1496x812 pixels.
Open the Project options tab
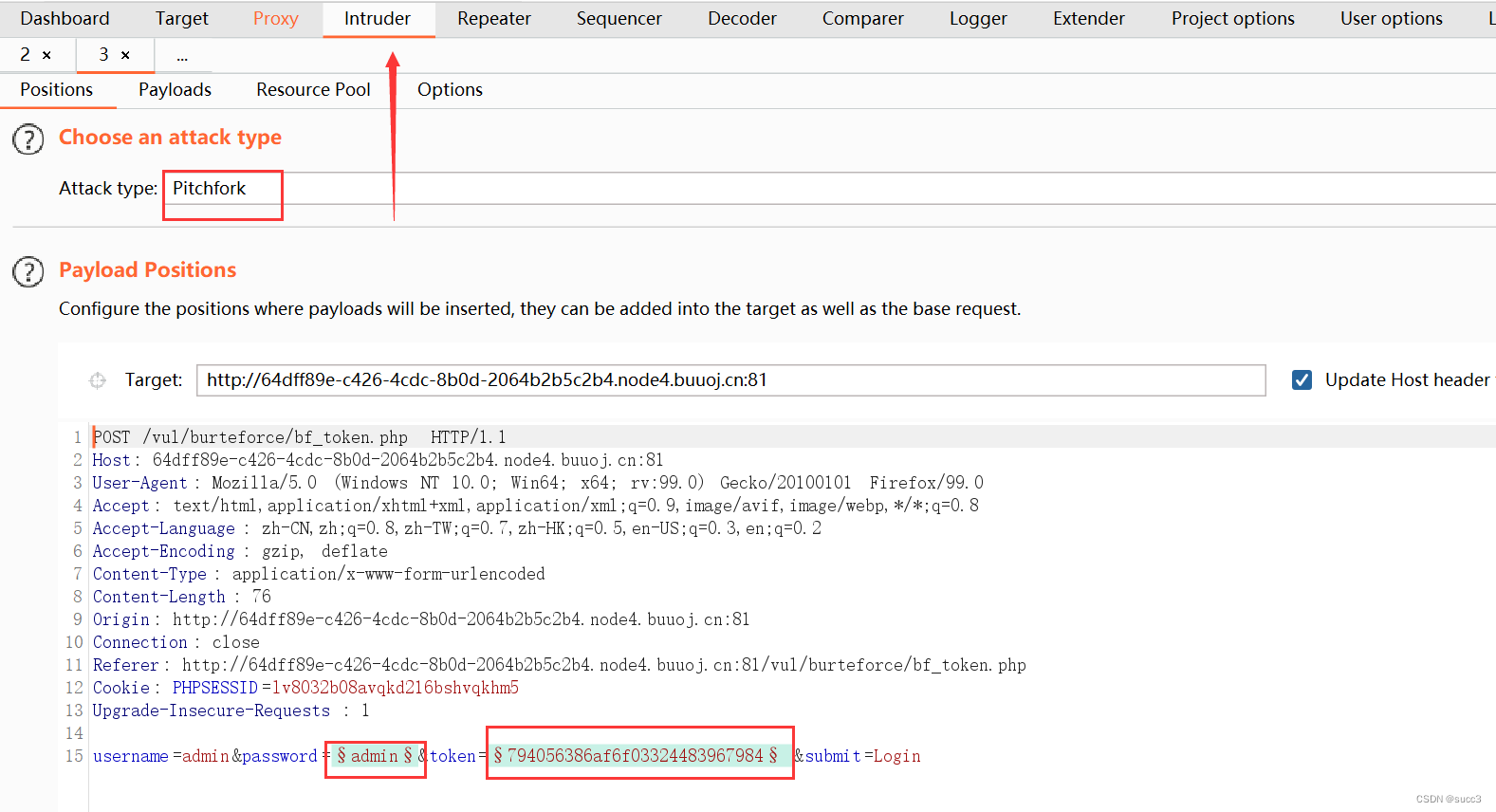click(1233, 19)
